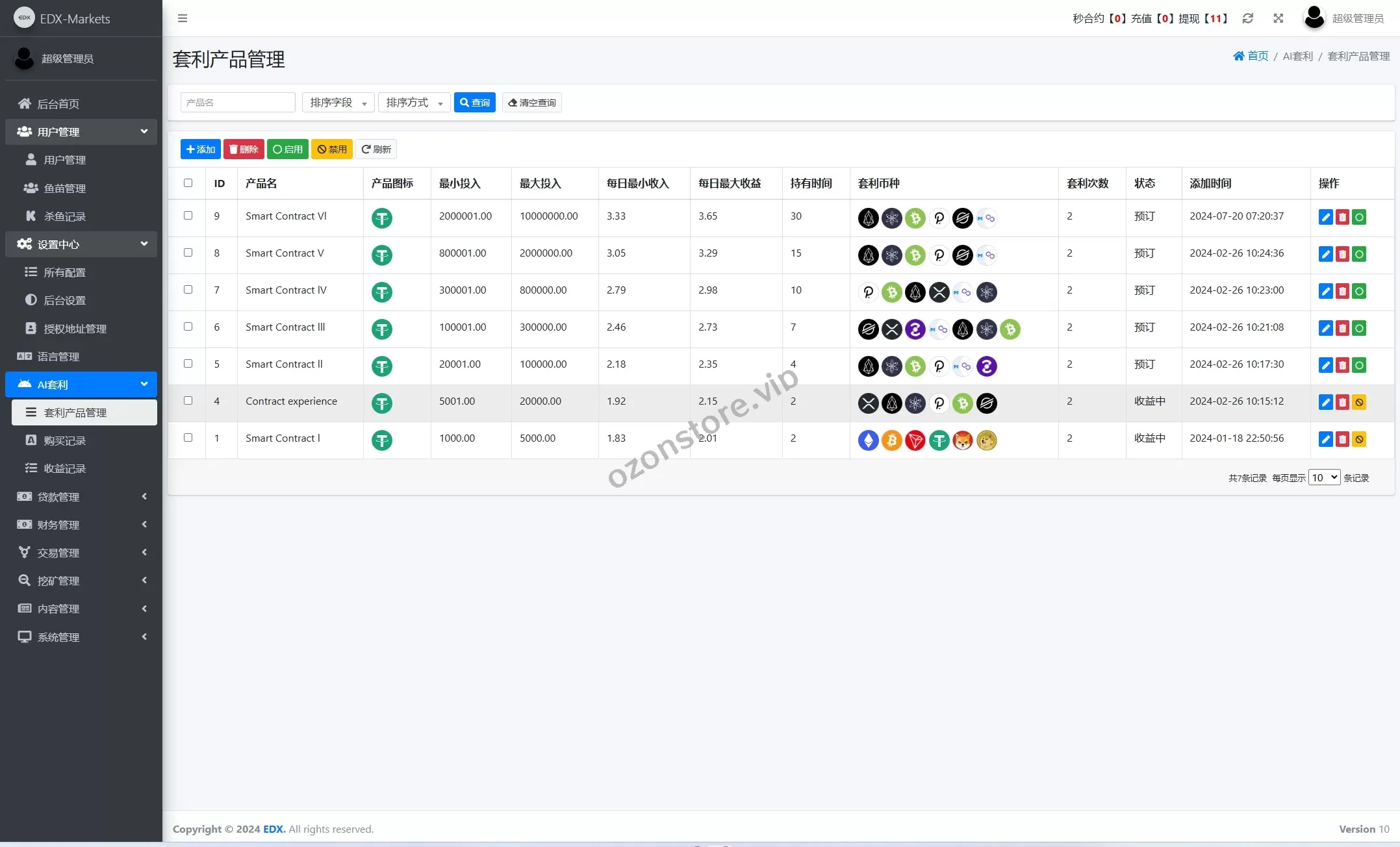Open the 排序方式 dropdown
The image size is (1400, 847).
(414, 103)
